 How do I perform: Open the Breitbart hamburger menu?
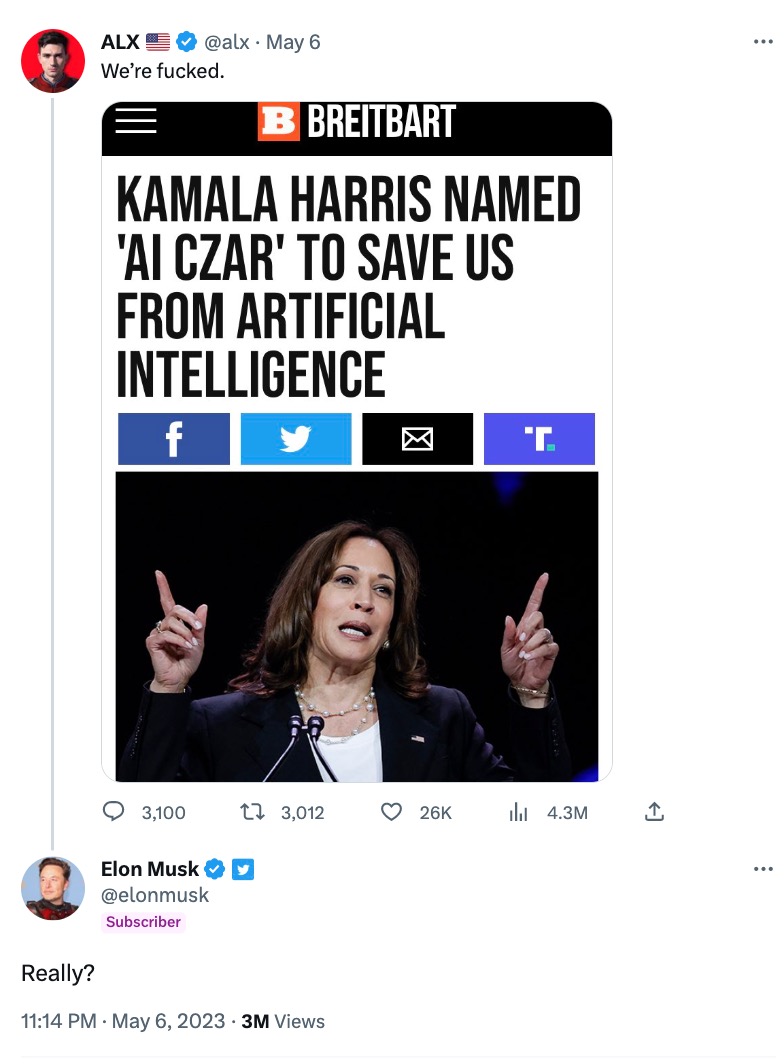136,120
